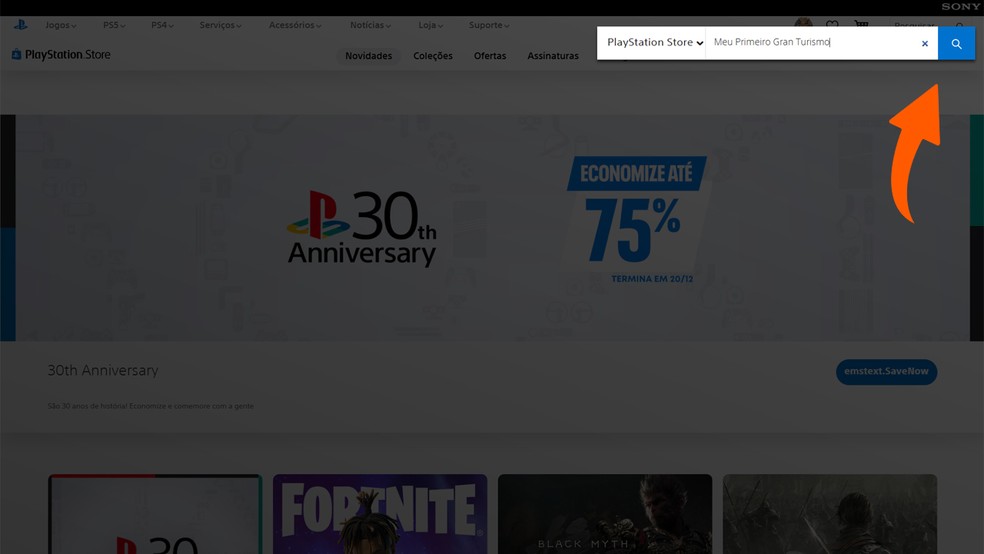Select the Ofertas tab
Image resolution: width=984 pixels, height=554 pixels.
pyautogui.click(x=490, y=56)
